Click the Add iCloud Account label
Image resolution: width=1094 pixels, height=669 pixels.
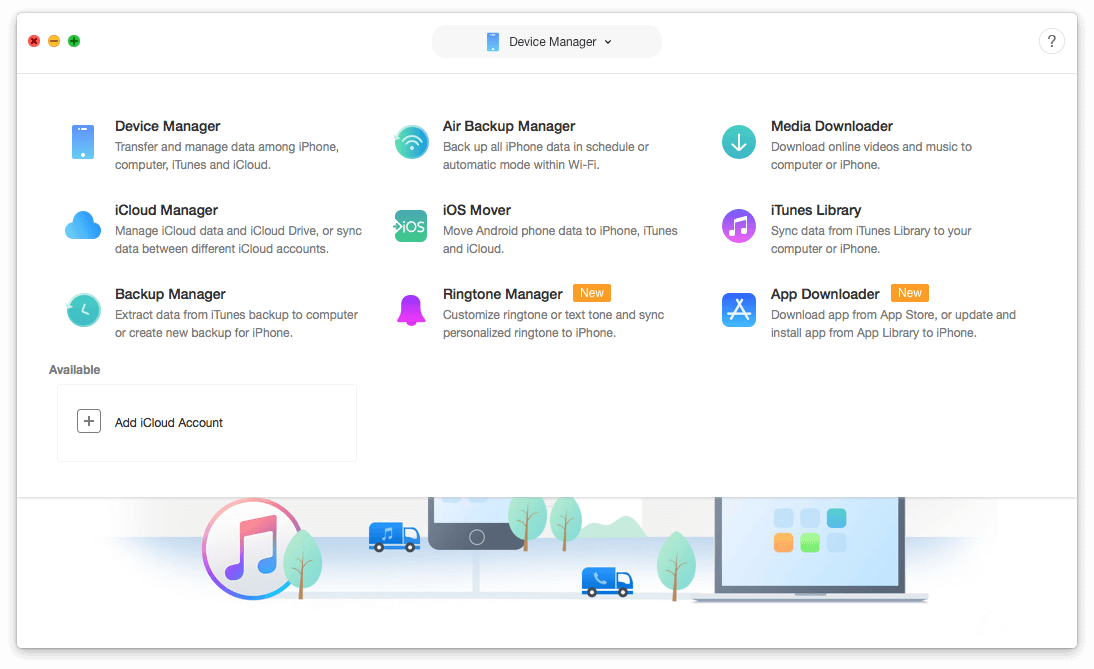(x=169, y=423)
